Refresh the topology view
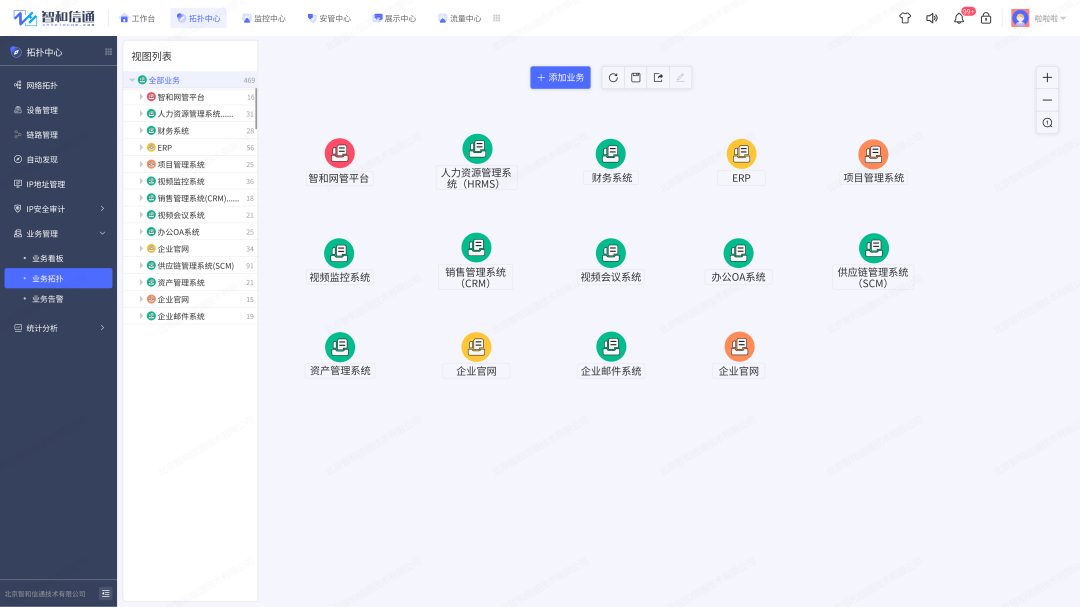1080x607 pixels. click(613, 77)
